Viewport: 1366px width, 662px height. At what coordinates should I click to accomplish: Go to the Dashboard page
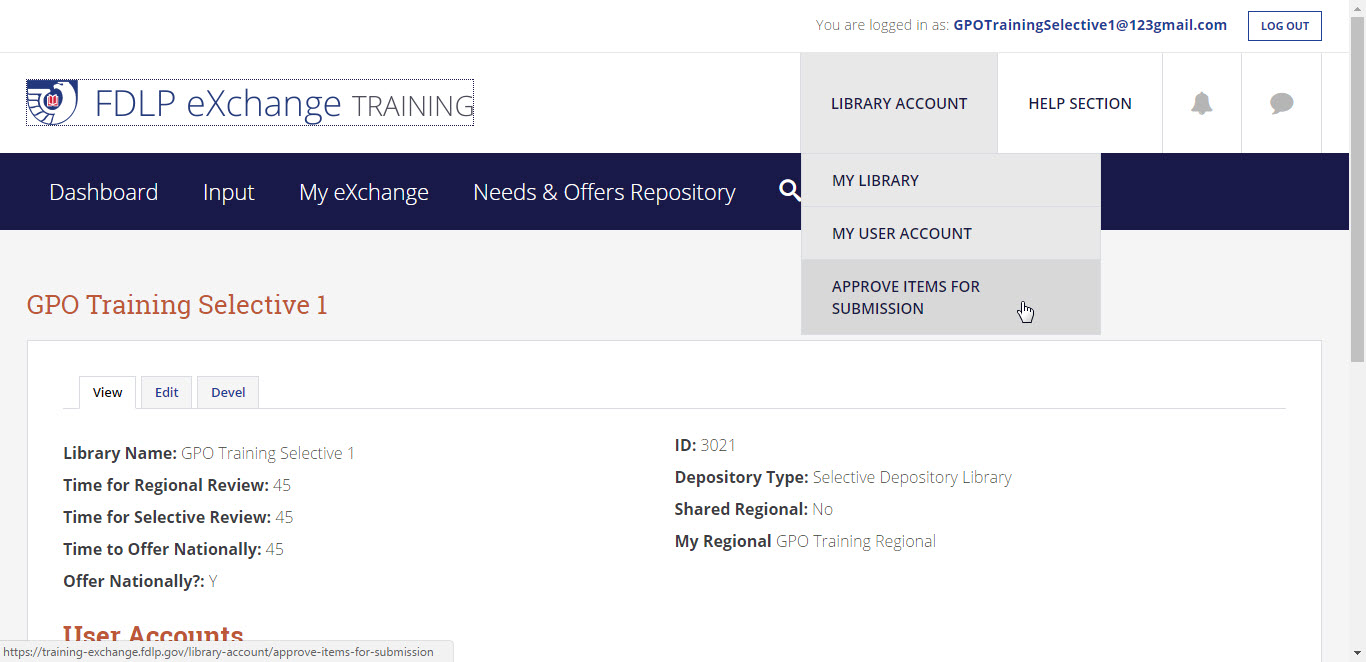(104, 192)
